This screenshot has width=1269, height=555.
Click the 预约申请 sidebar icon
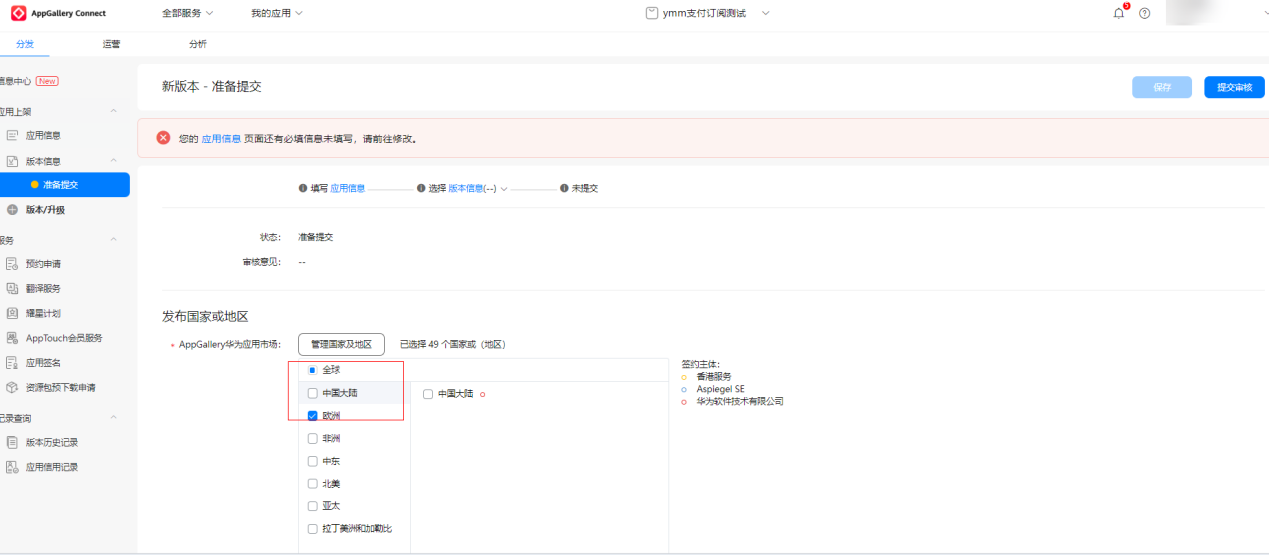click(13, 264)
